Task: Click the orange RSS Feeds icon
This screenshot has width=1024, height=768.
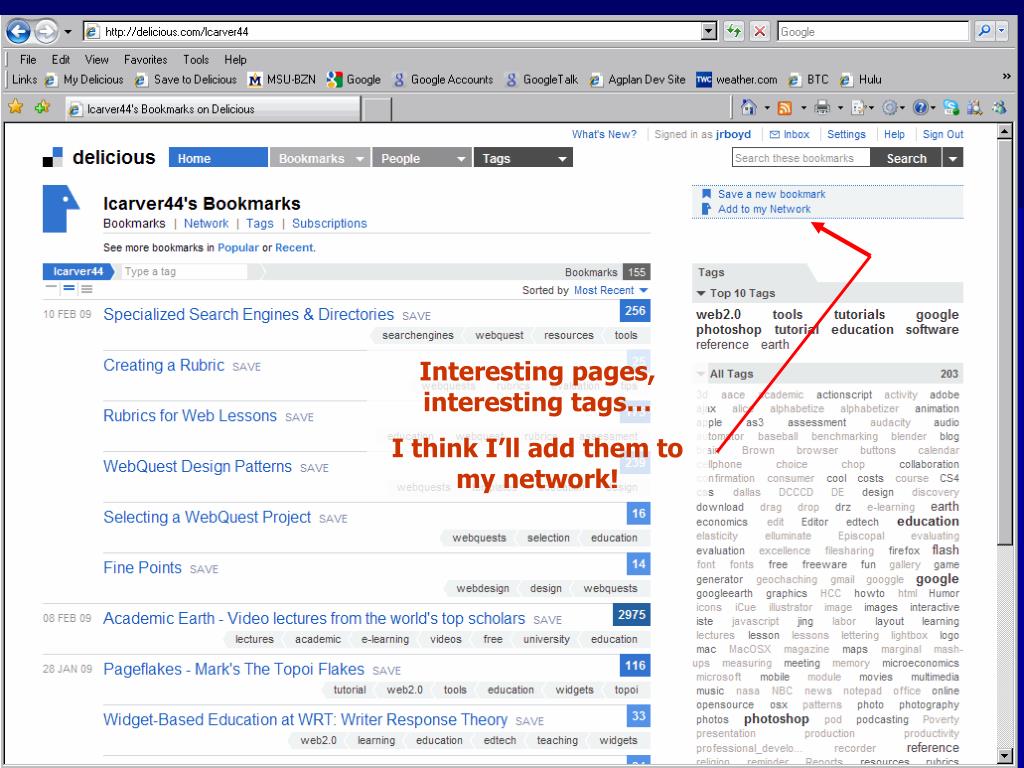Action: click(x=784, y=108)
